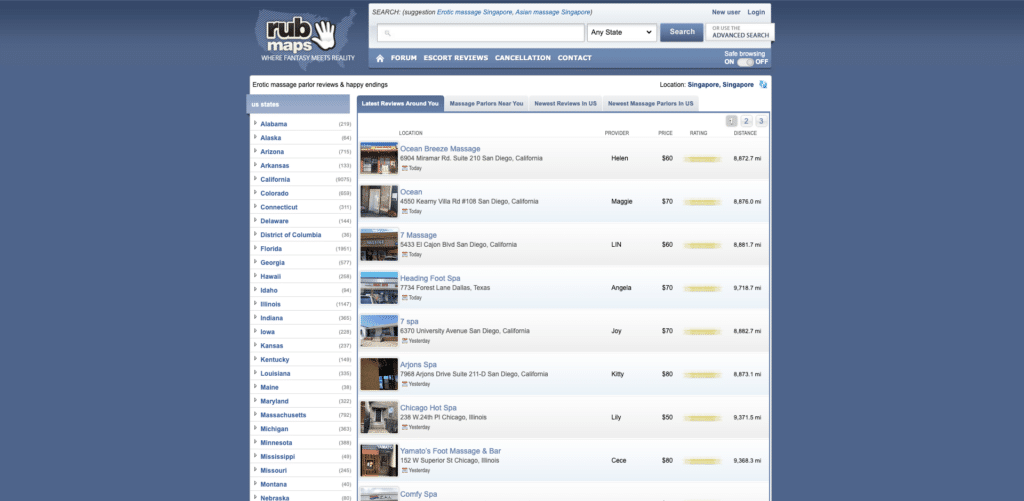The height and width of the screenshot is (501, 1024).
Task: Click the calendar icon in the Heading Foot Spa row
Action: pos(404,297)
